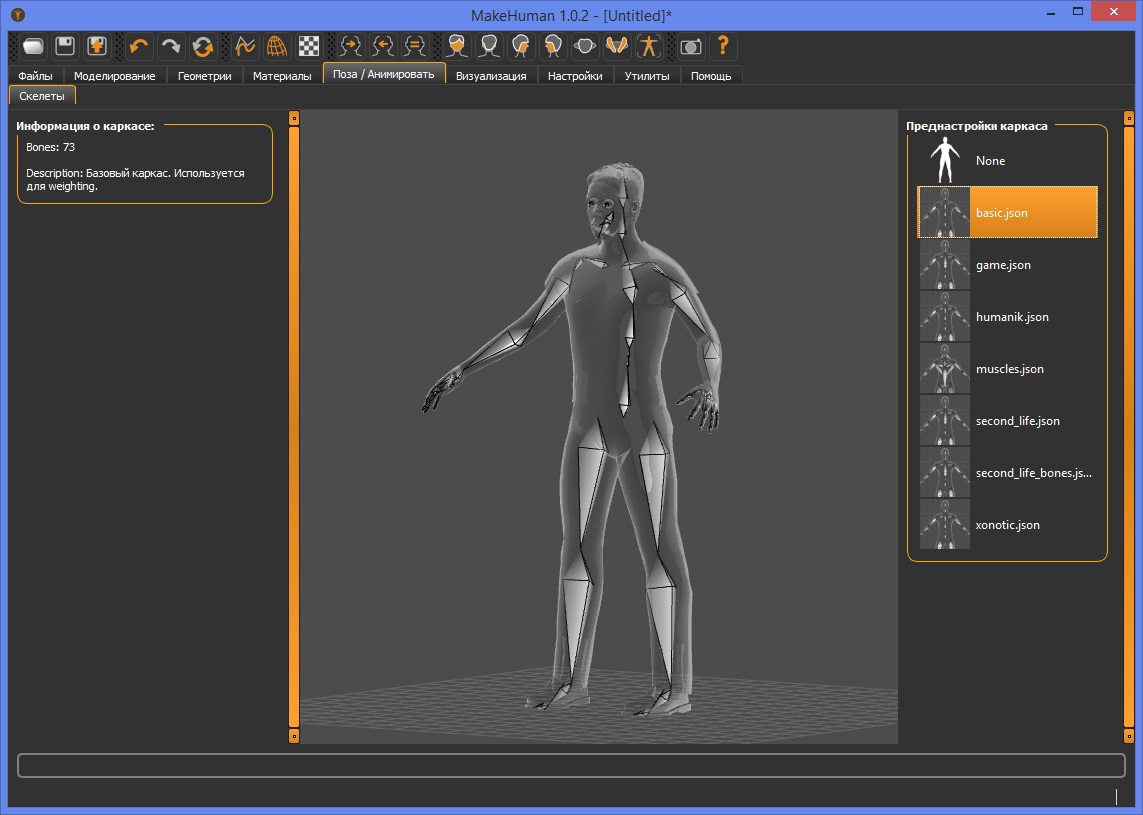Click the Скелеты sub-tab
The height and width of the screenshot is (815, 1143).
point(42,95)
